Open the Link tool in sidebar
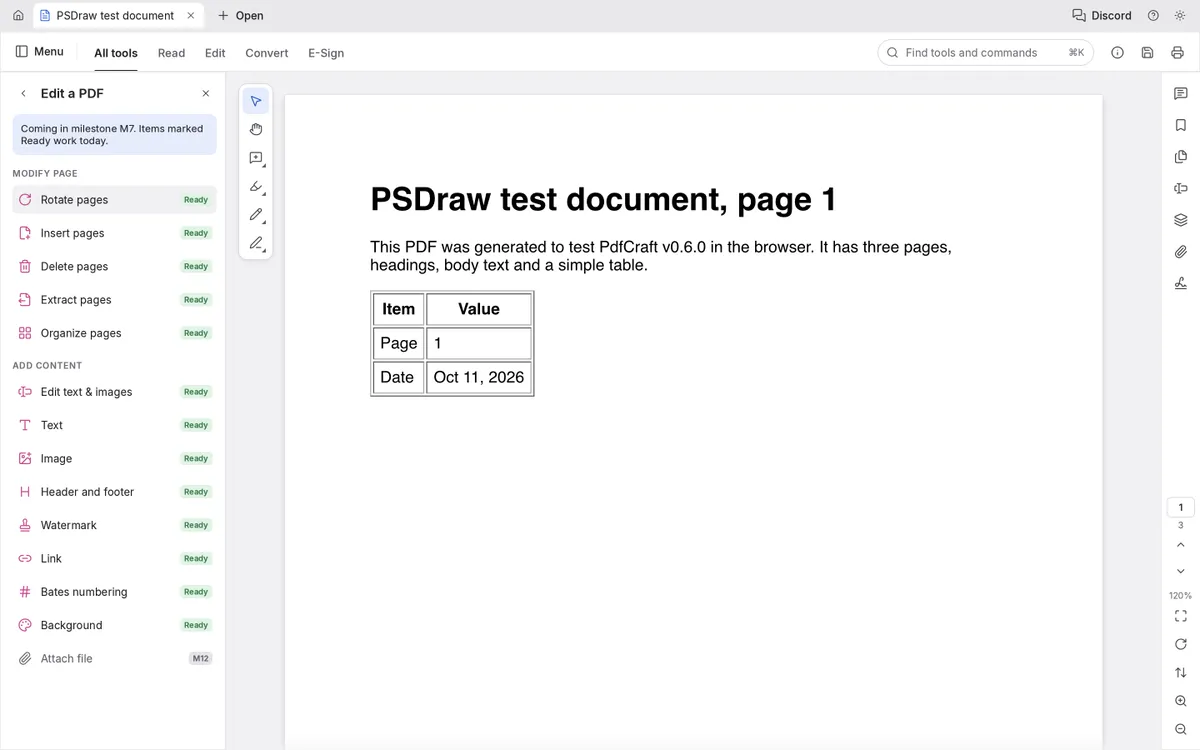The height and width of the screenshot is (750, 1200). point(114,559)
